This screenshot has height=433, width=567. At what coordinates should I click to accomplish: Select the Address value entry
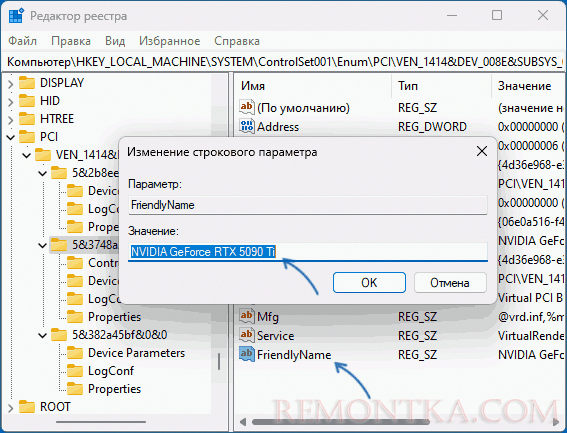(278, 127)
